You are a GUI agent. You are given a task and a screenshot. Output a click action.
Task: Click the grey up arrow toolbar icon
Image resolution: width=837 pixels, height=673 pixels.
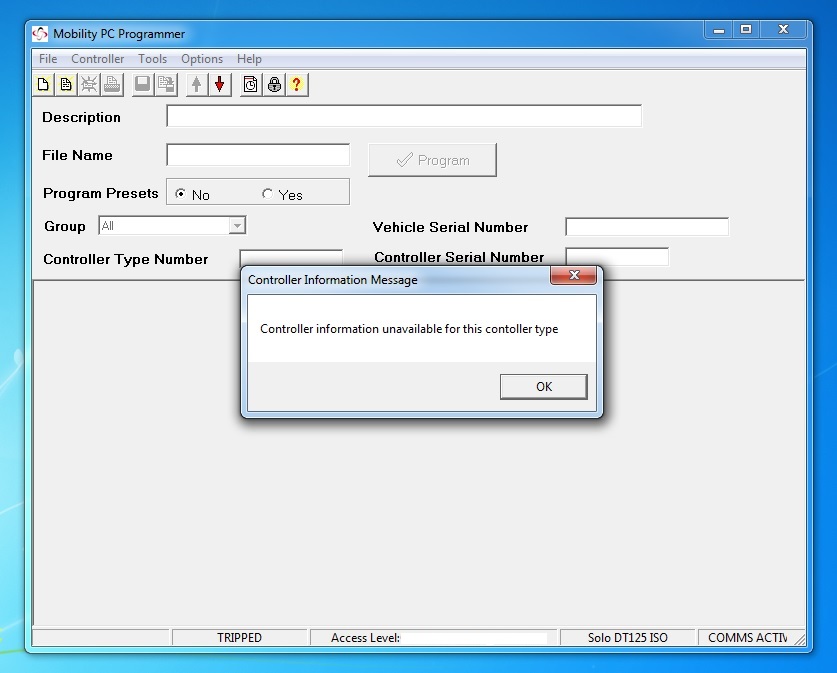[197, 85]
